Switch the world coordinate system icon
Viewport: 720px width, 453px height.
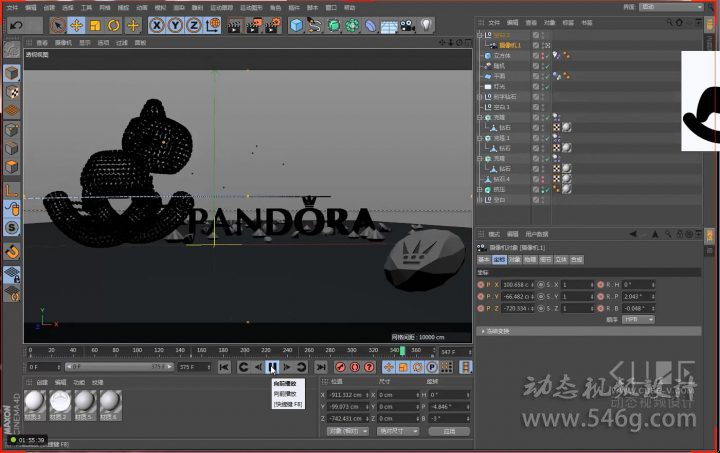(x=212, y=25)
